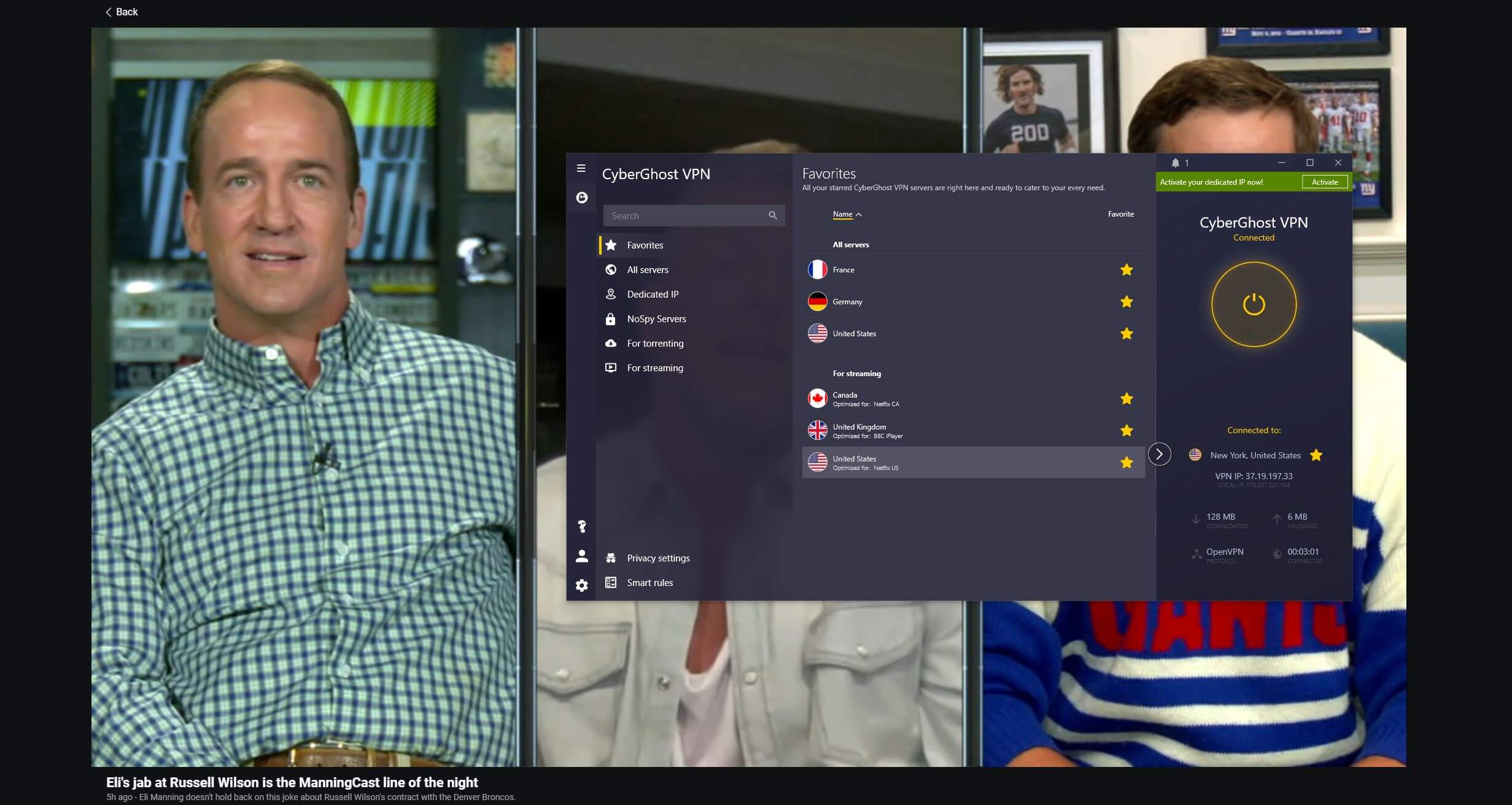This screenshot has height=805, width=1512.
Task: Open the settings gear icon
Action: (x=582, y=585)
